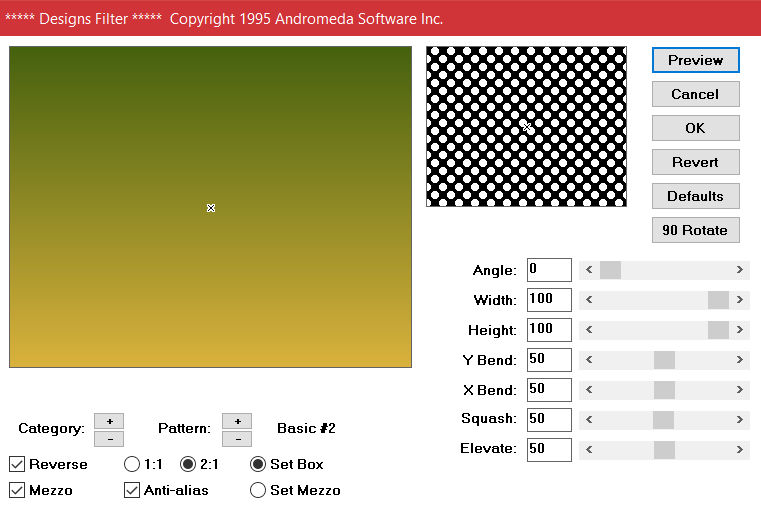Viewport: 761px width, 509px height.
Task: Click the Category plus button
Action: pos(109,421)
